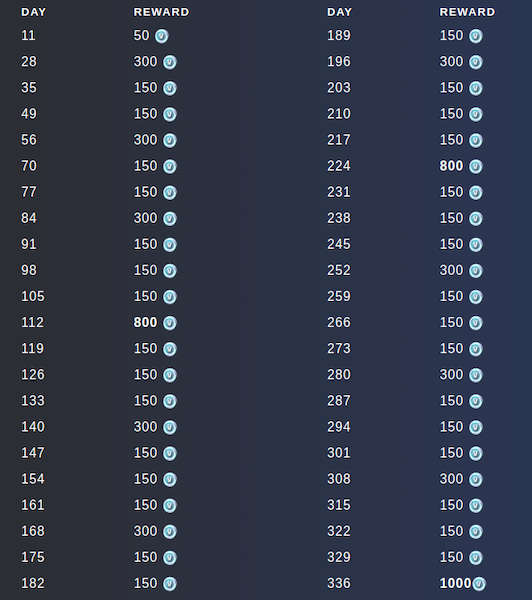532x600 pixels.
Task: Select the day 56 number
Action: 29,140
